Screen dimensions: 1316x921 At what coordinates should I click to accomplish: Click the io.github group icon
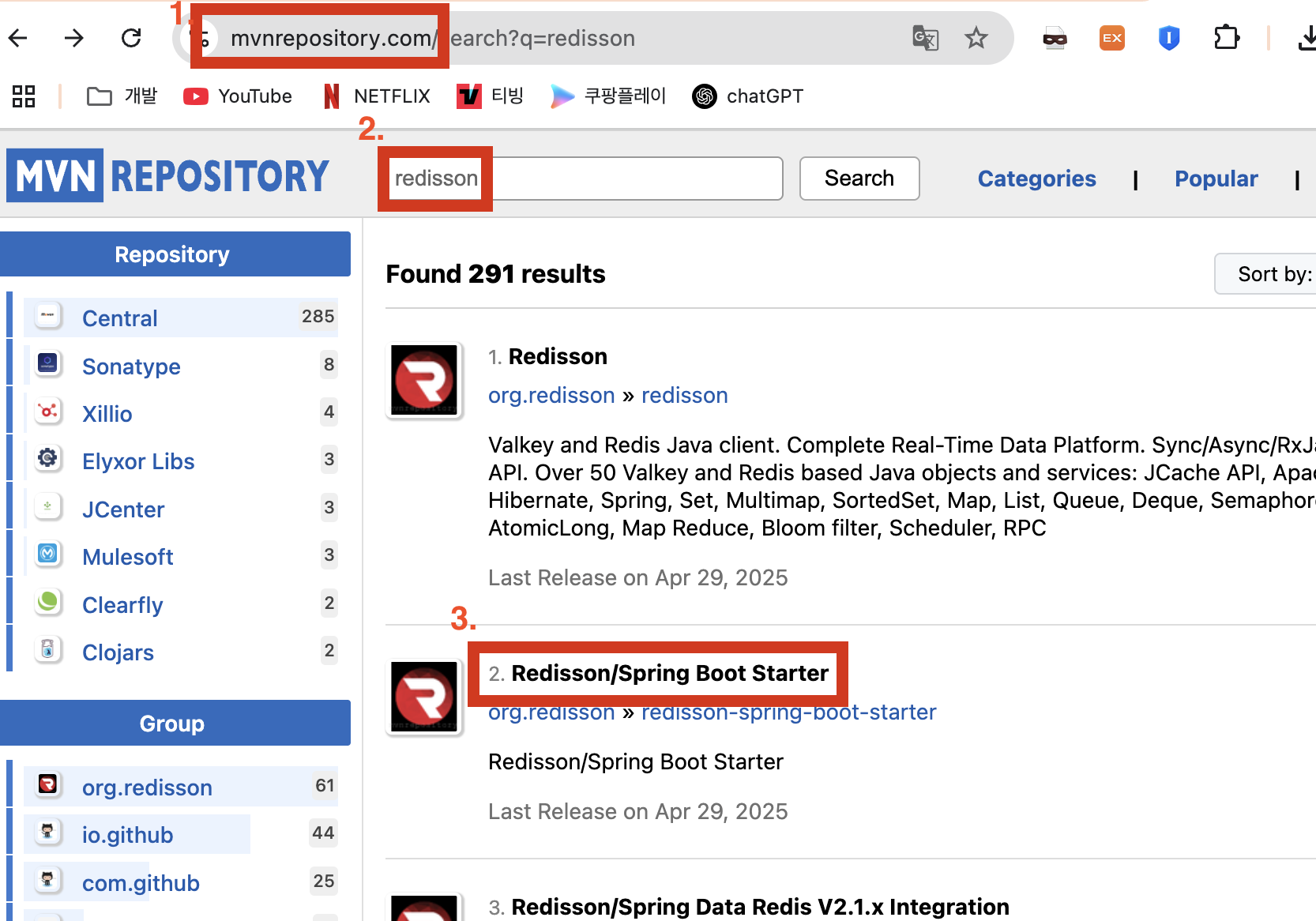tap(48, 833)
